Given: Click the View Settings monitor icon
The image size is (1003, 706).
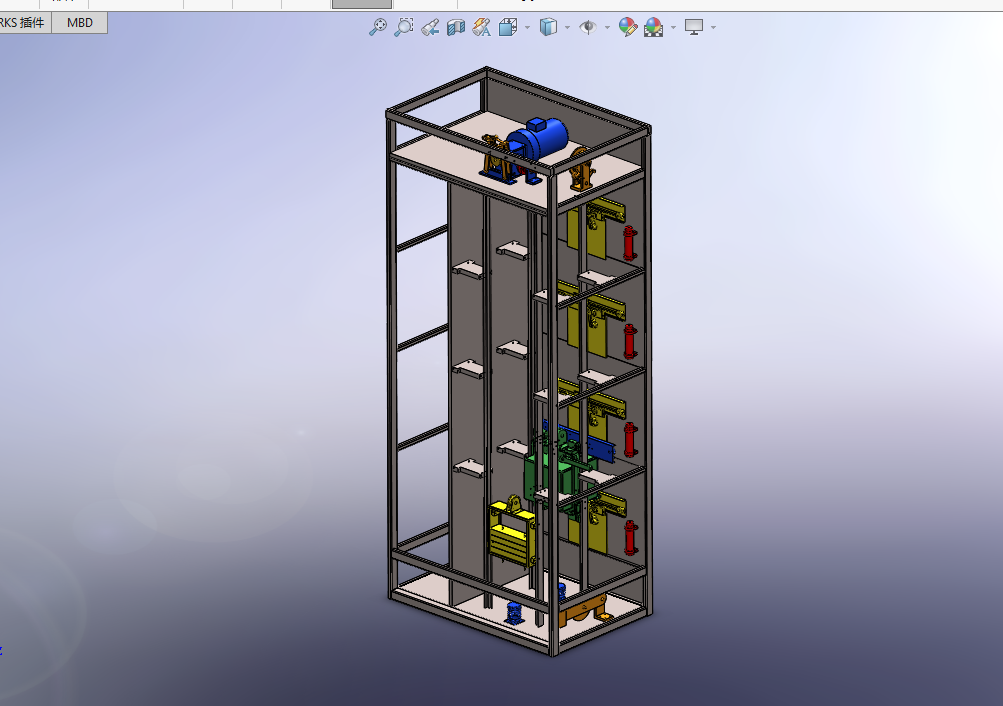Looking at the screenshot, I should (694, 27).
